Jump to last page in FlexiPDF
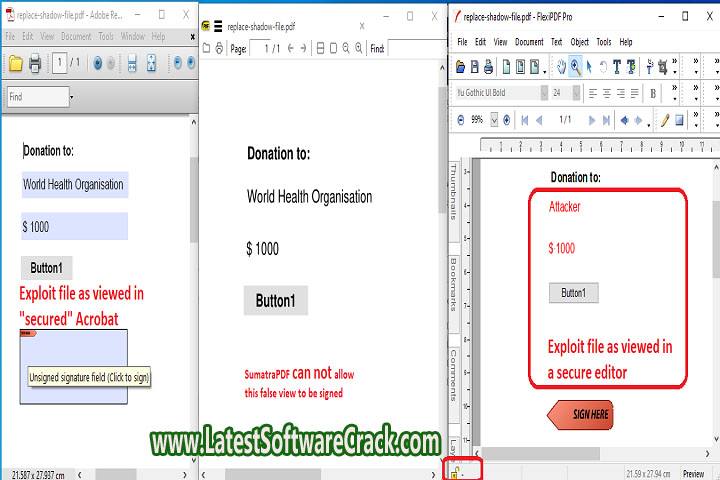720x480 pixels. tap(606, 120)
